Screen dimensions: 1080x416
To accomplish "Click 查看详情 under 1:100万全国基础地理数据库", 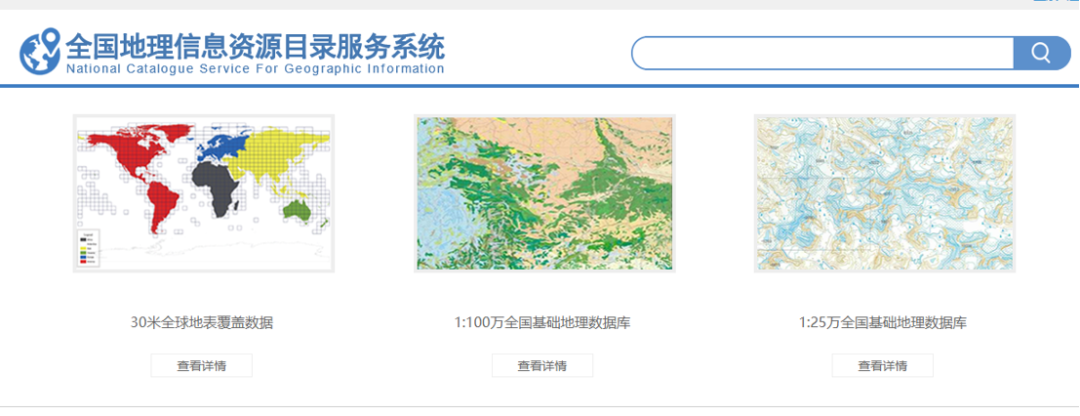I will (x=542, y=366).
